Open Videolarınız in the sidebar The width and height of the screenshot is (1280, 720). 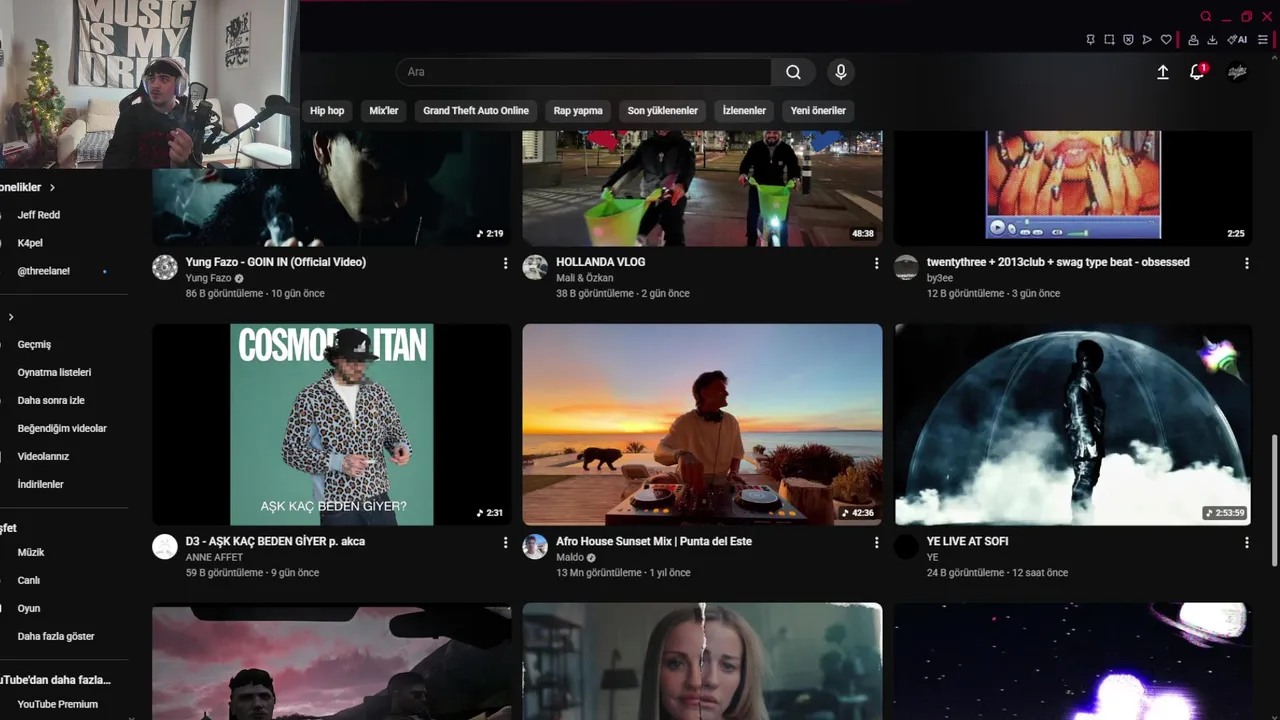43,456
